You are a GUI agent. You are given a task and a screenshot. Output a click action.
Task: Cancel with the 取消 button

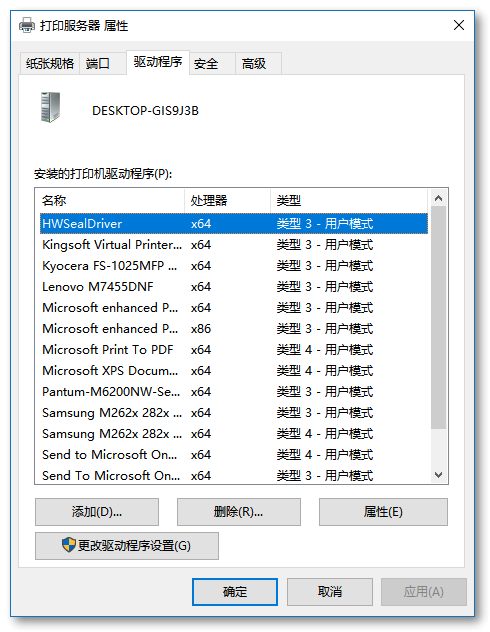[x=330, y=592]
